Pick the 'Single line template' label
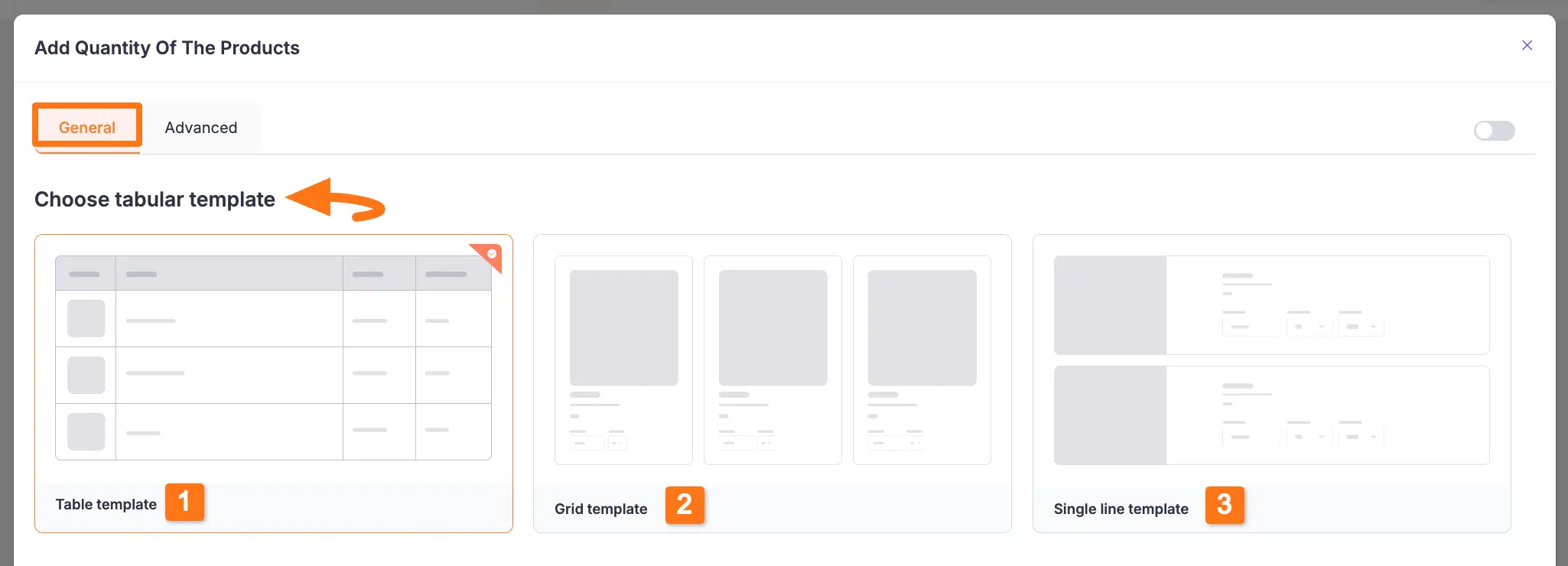 (1121, 509)
